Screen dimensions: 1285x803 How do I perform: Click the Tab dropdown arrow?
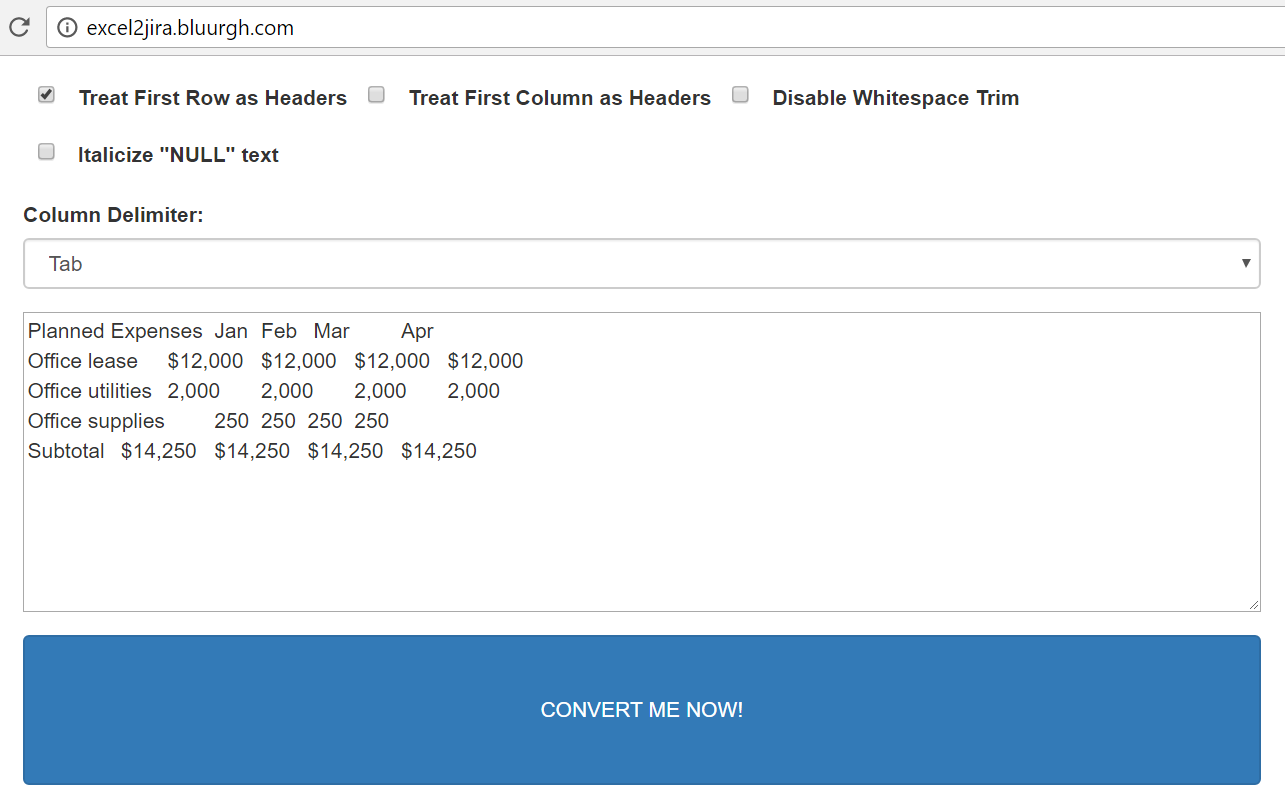click(1246, 263)
